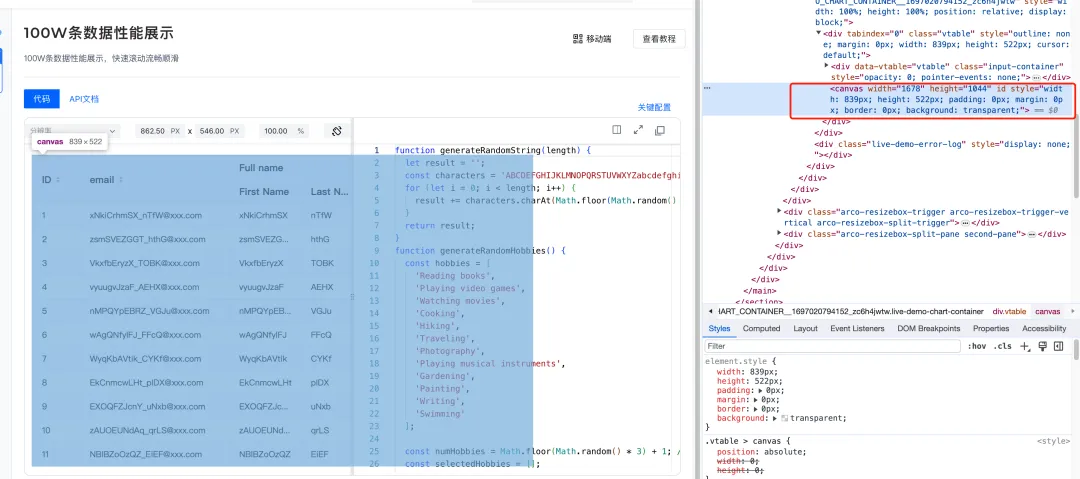
Task: Sort the ID column in the table
Action: click(61, 180)
